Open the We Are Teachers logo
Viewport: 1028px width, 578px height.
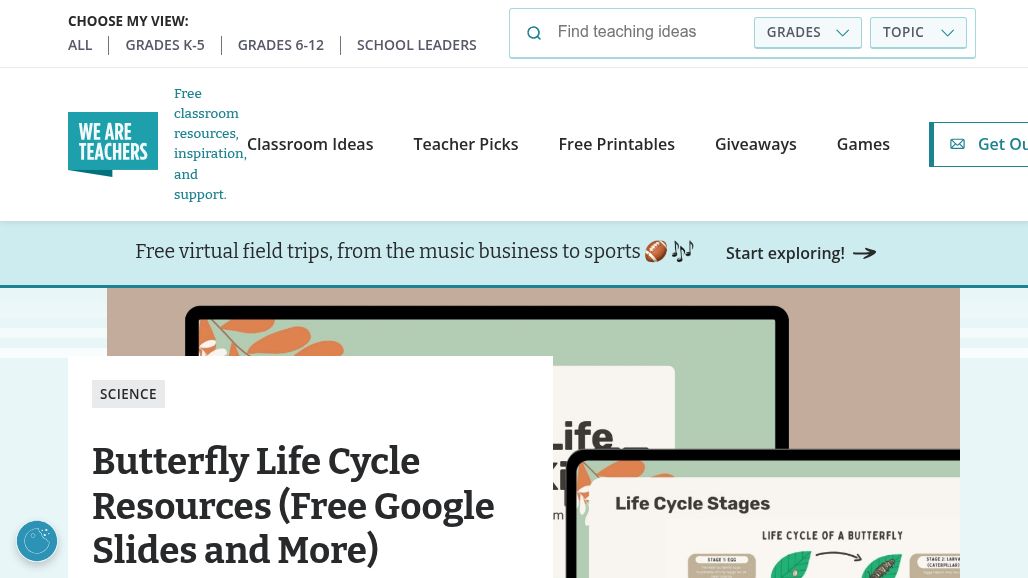point(113,144)
